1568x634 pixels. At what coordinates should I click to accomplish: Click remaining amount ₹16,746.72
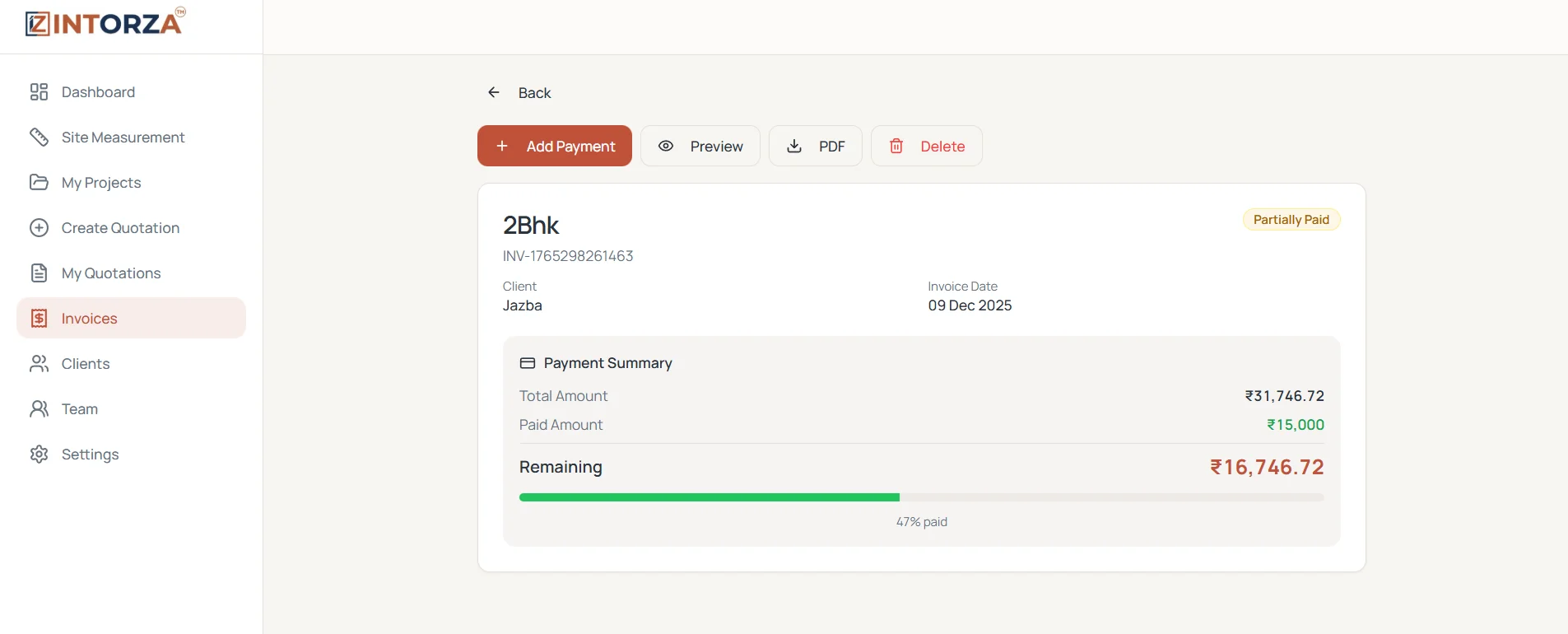(1267, 467)
